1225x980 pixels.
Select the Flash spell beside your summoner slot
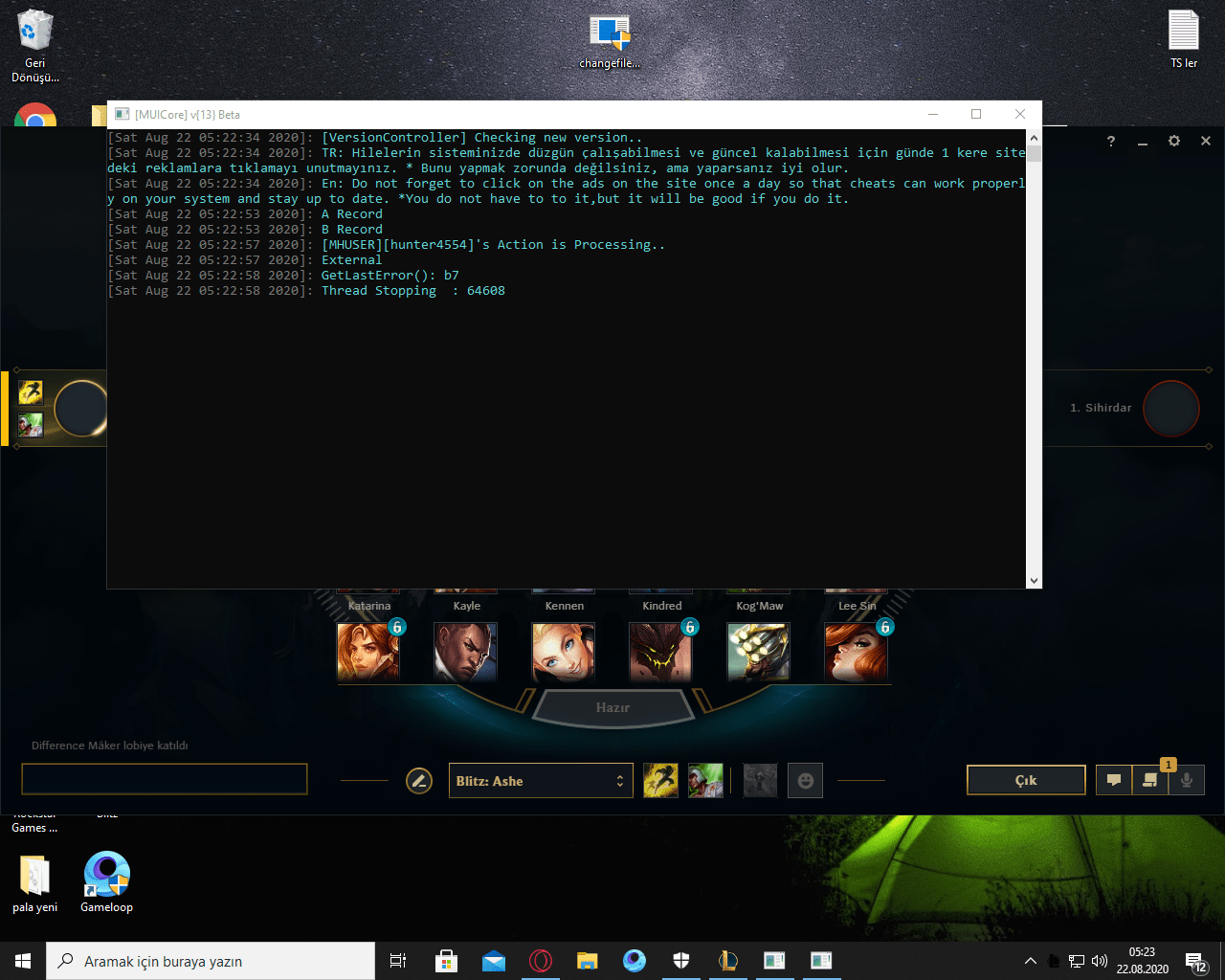31,391
